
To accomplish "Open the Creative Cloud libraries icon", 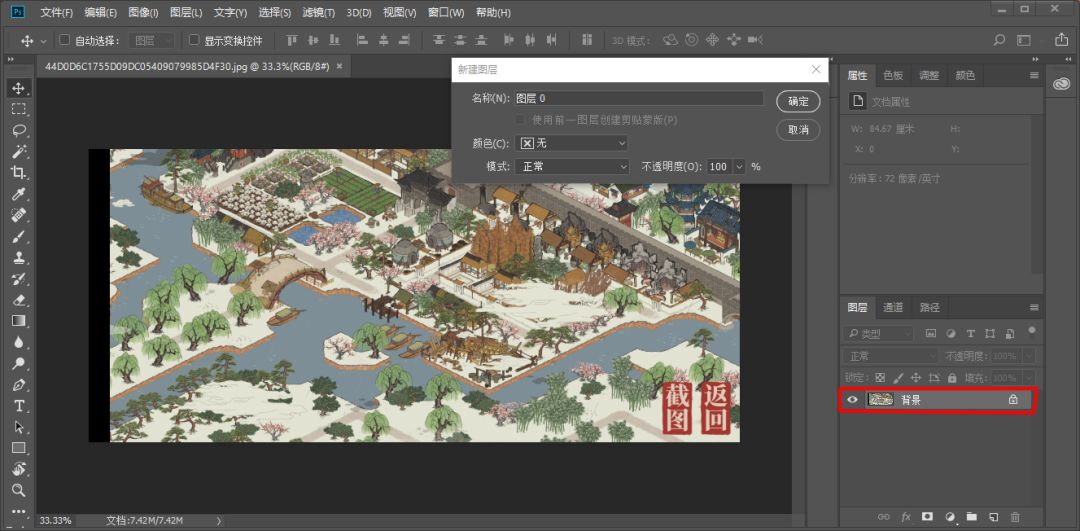I will pyautogui.click(x=1060, y=83).
